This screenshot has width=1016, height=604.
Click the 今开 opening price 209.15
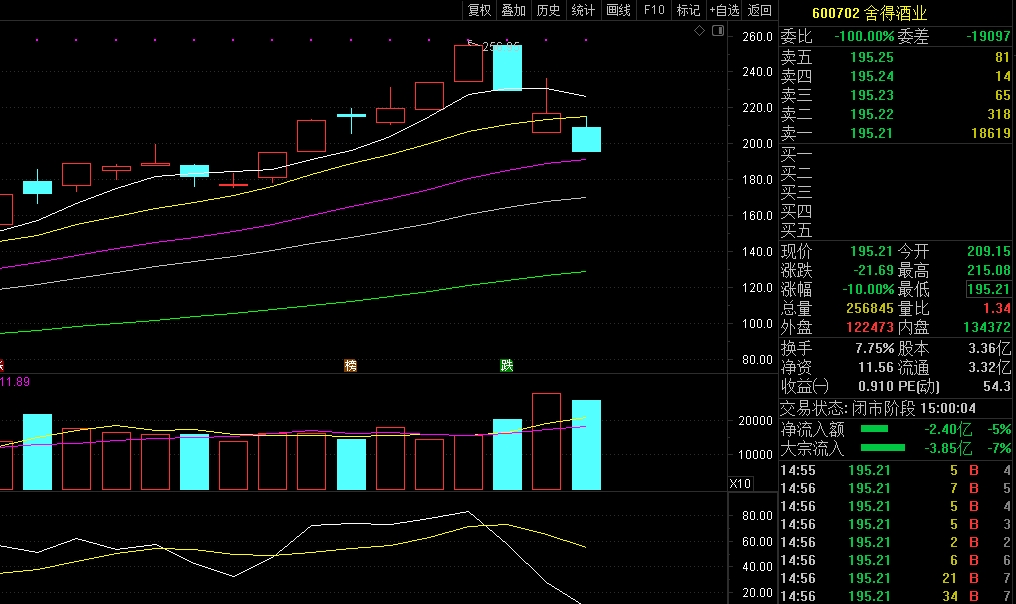point(989,251)
